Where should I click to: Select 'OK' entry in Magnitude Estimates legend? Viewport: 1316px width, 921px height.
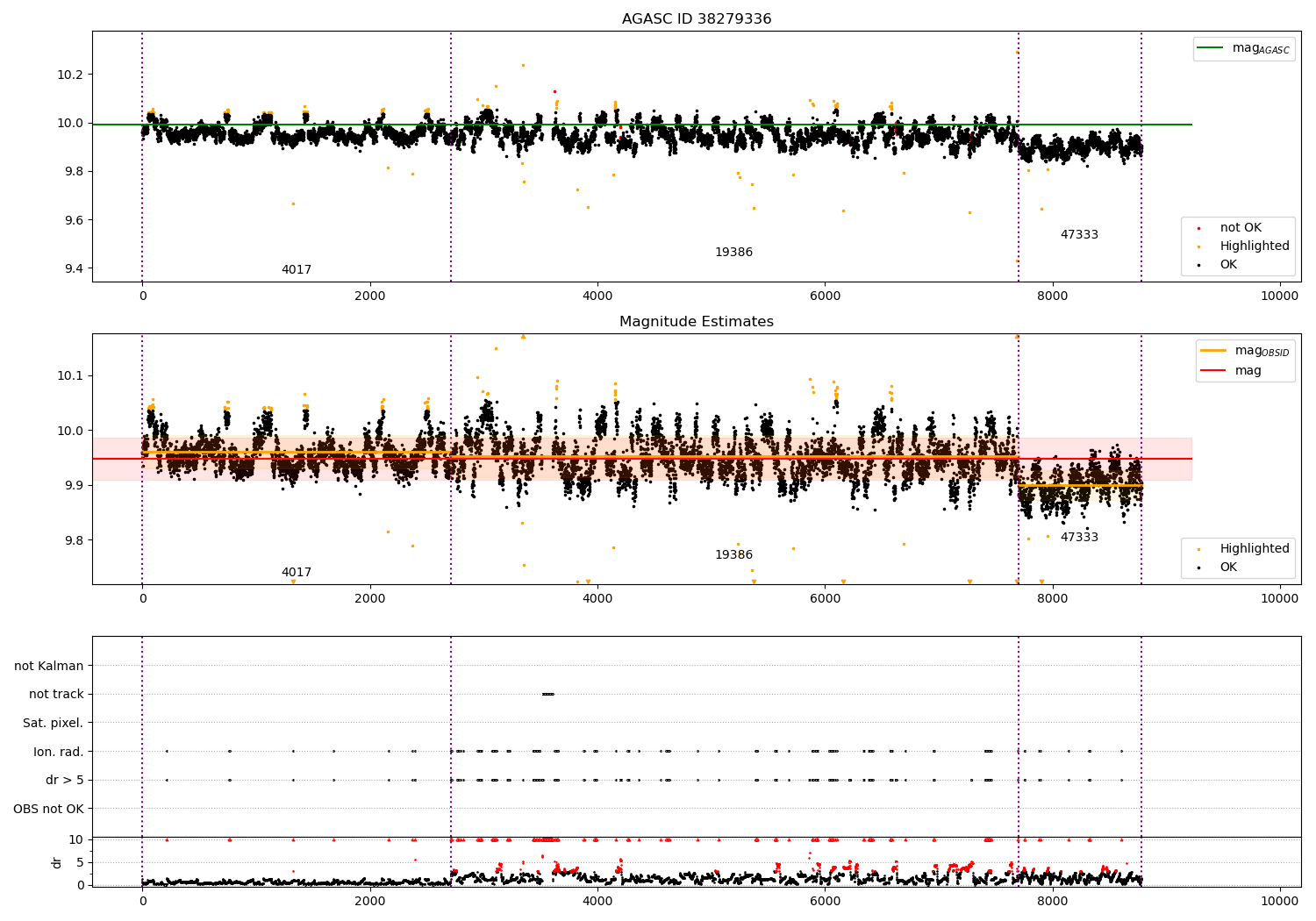[1228, 567]
